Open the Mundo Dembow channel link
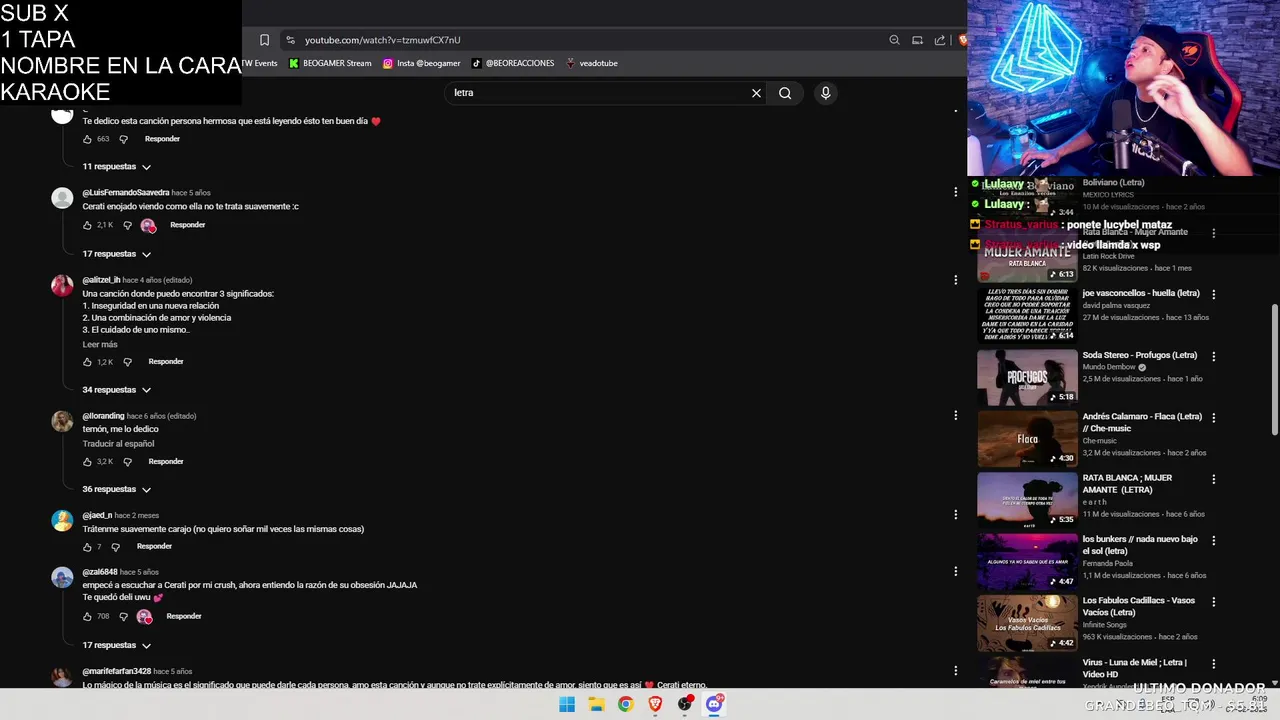Screen dimensions: 1280x720 1109,367
